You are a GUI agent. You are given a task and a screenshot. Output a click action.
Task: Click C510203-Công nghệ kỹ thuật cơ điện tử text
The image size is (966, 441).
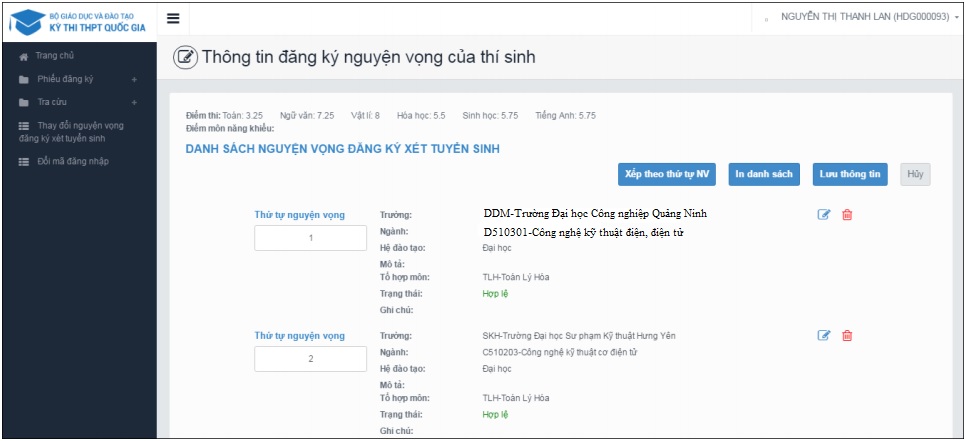point(559,352)
